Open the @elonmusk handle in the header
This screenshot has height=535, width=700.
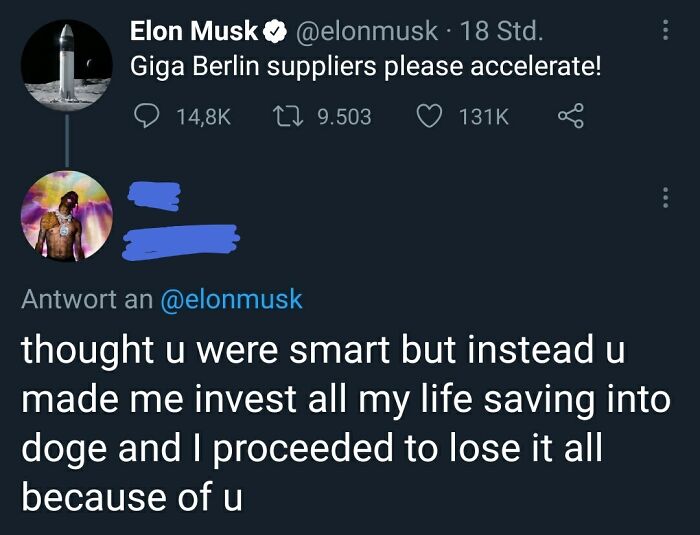(x=364, y=32)
